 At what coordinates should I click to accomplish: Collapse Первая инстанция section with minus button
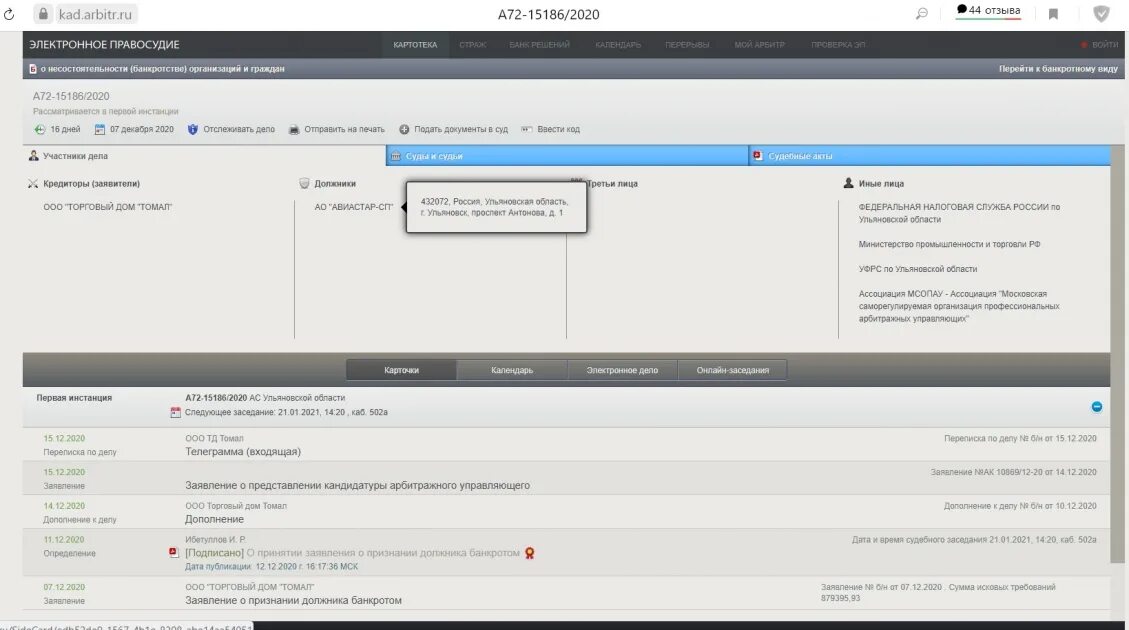(x=1097, y=407)
